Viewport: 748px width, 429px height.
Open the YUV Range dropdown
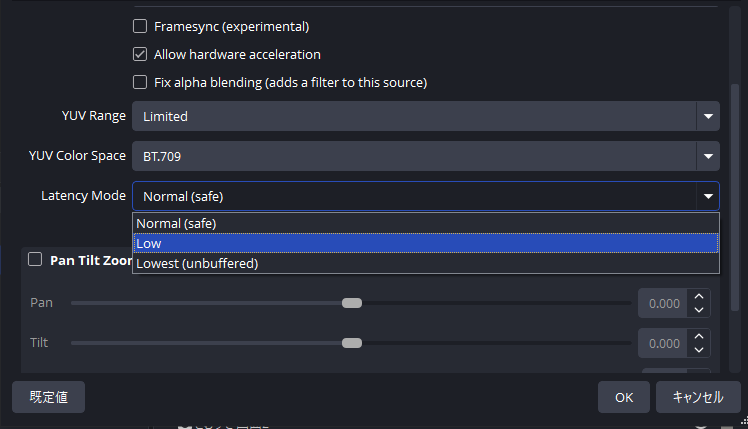point(425,116)
